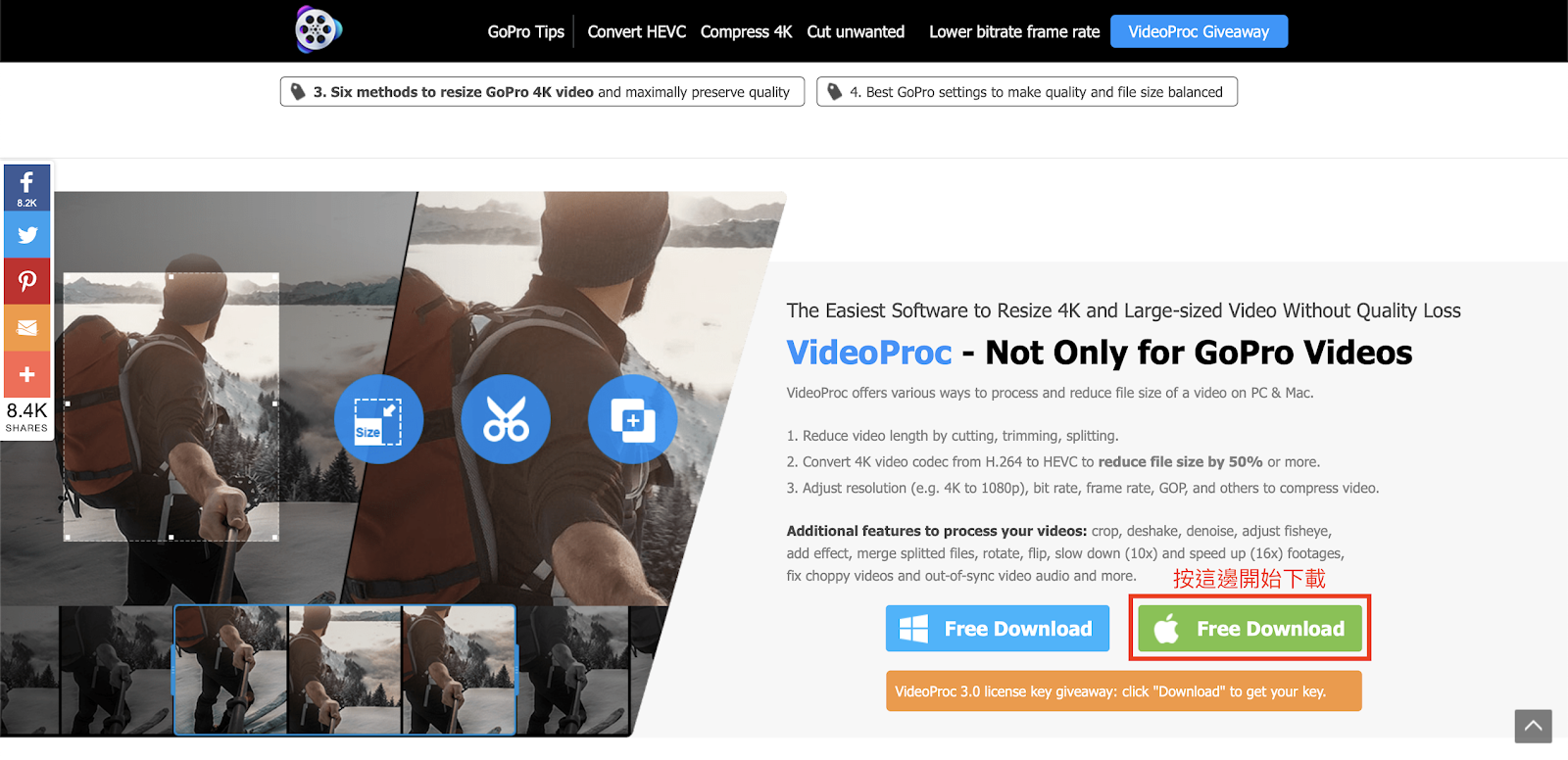
Task: Click the resize Size circle icon
Action: click(x=378, y=419)
